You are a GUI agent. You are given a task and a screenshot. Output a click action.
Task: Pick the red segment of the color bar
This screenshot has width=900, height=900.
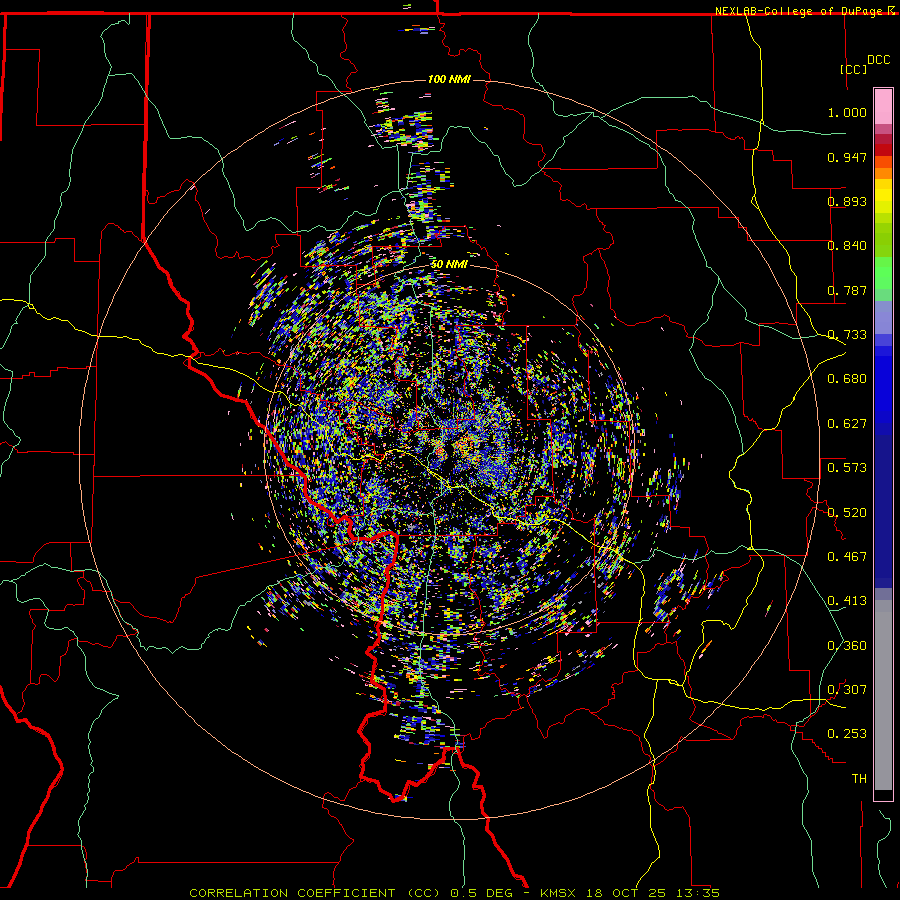(883, 149)
